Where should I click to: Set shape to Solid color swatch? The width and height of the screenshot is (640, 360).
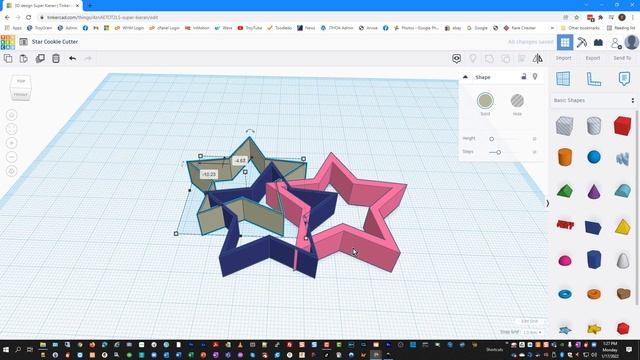tap(485, 101)
